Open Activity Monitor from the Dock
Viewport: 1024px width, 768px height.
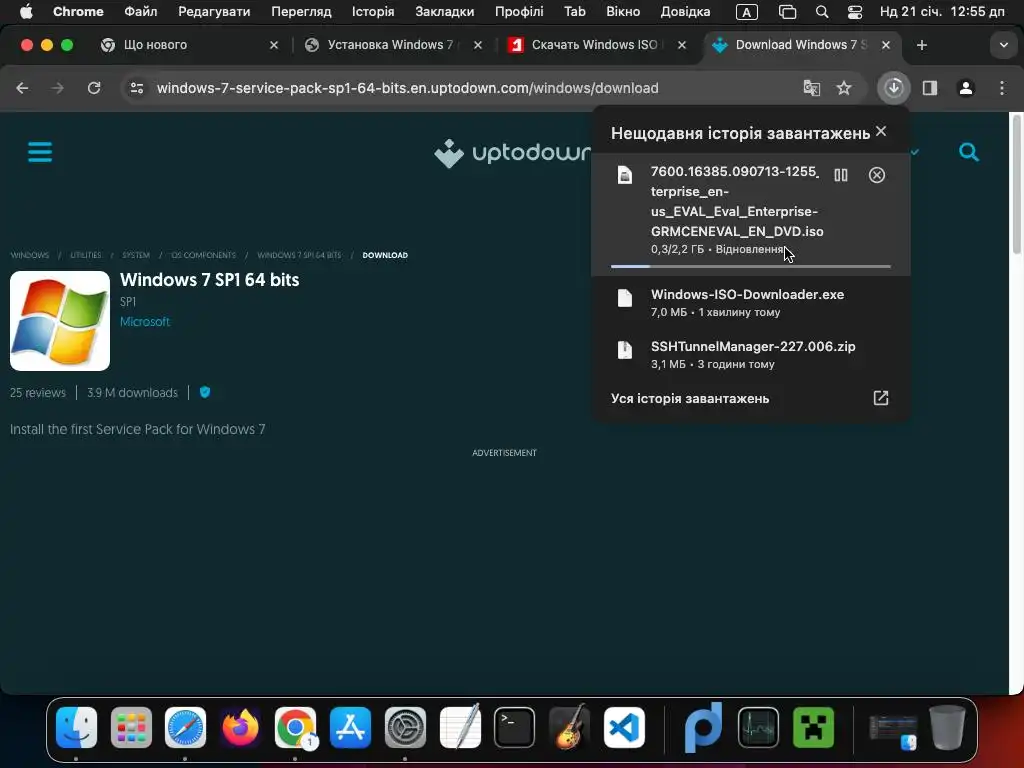pos(758,727)
